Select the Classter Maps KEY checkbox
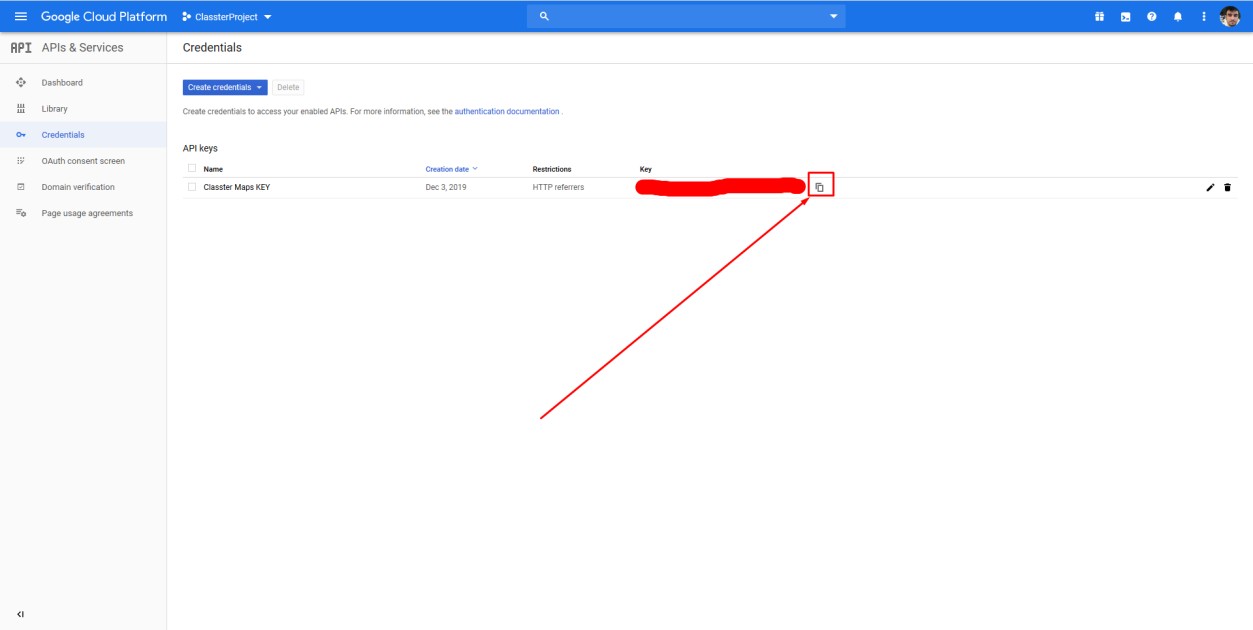The width and height of the screenshot is (1253, 630). click(192, 187)
